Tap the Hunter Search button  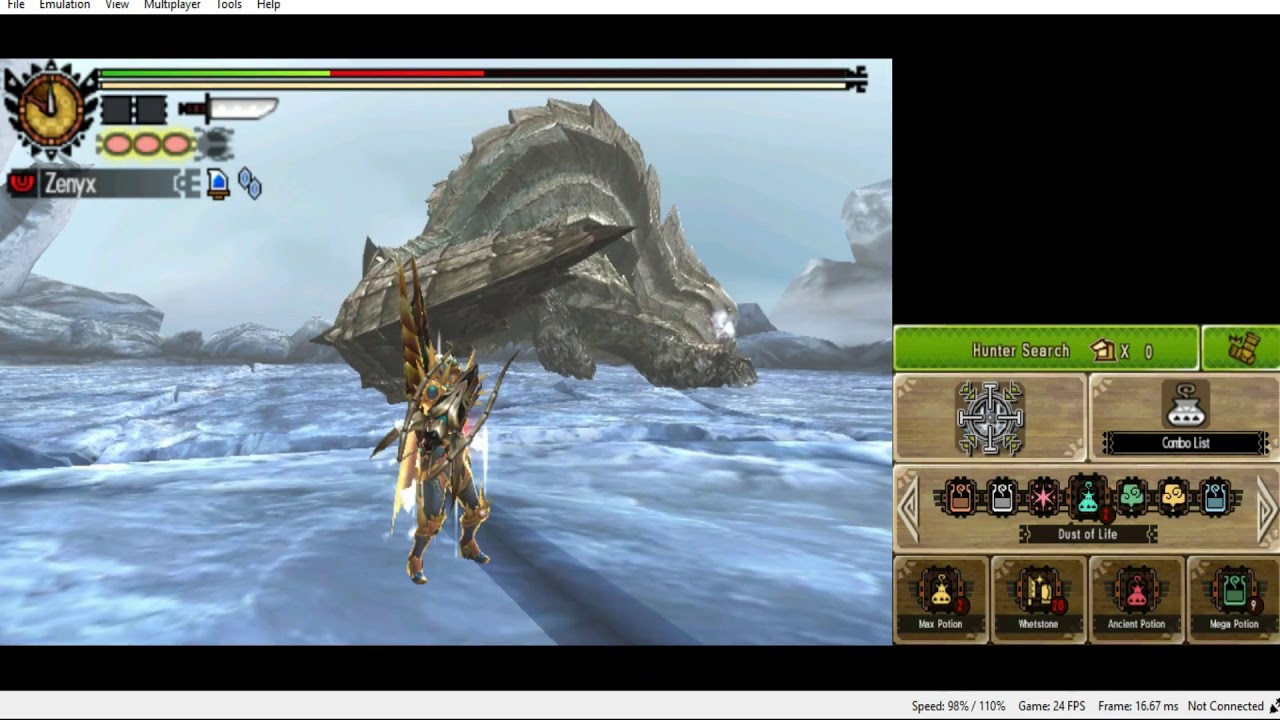[1045, 349]
